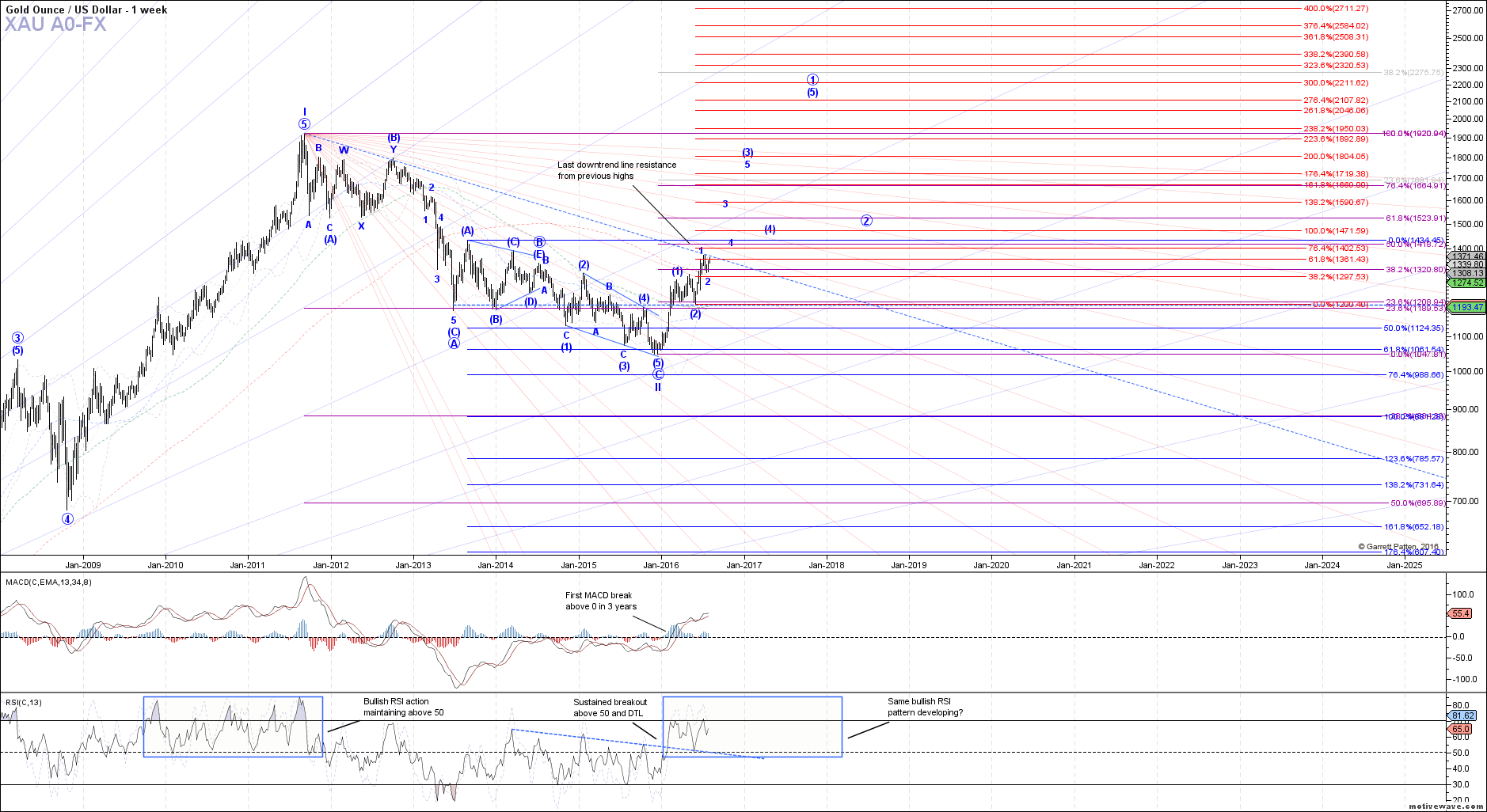Image resolution: width=1487 pixels, height=812 pixels.
Task: Click the 100.0%(1471.59) Fibonacci label
Action: (x=1336, y=231)
